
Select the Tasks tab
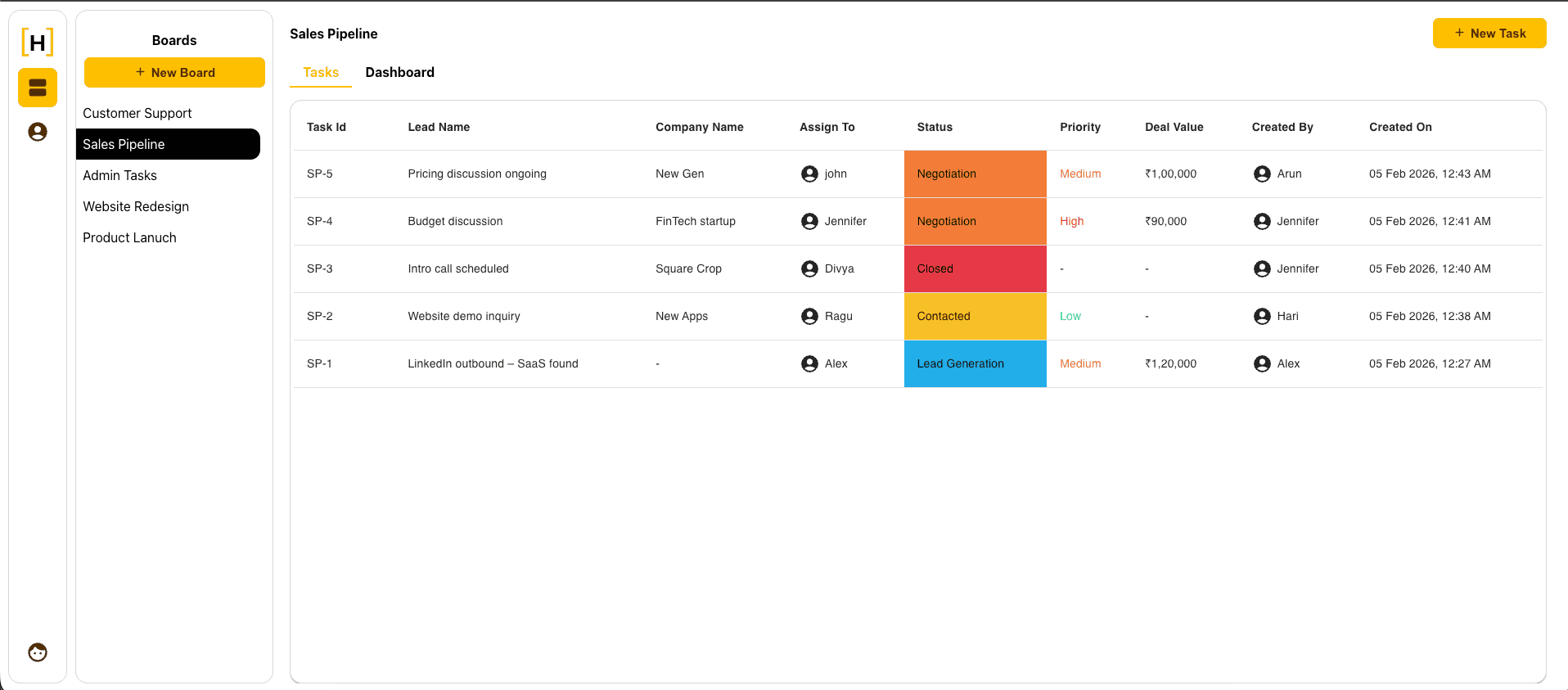pos(320,72)
